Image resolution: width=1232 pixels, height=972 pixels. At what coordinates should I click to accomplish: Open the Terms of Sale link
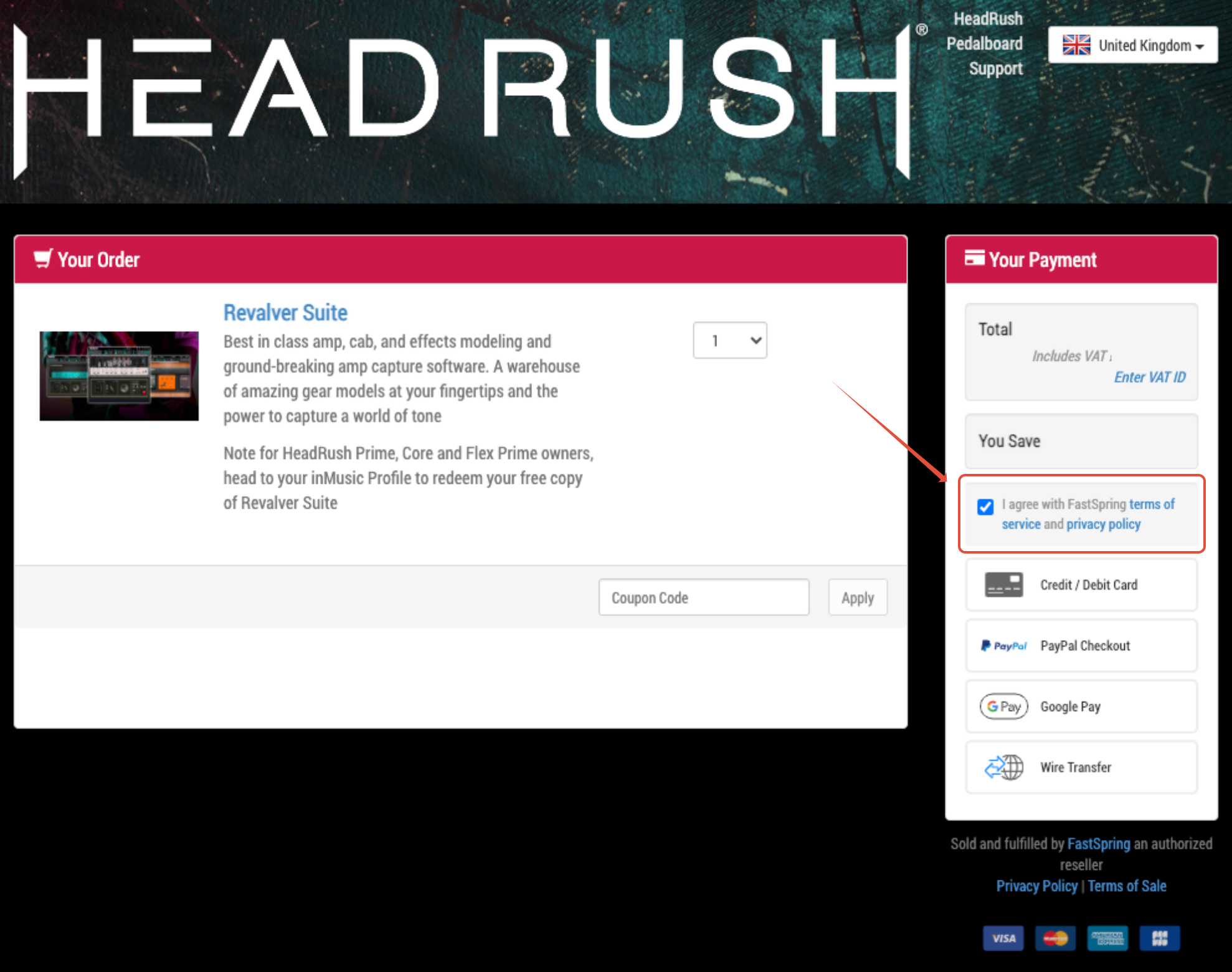point(1127,886)
